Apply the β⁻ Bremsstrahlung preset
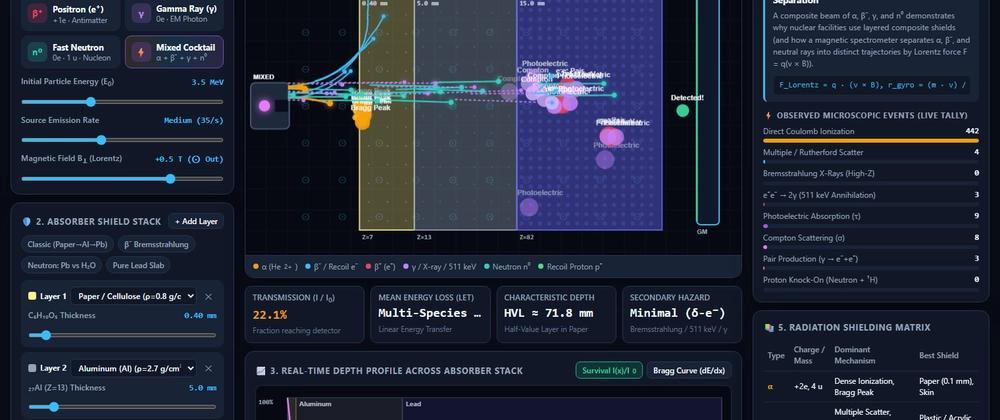The height and width of the screenshot is (420, 1000). coord(157,244)
